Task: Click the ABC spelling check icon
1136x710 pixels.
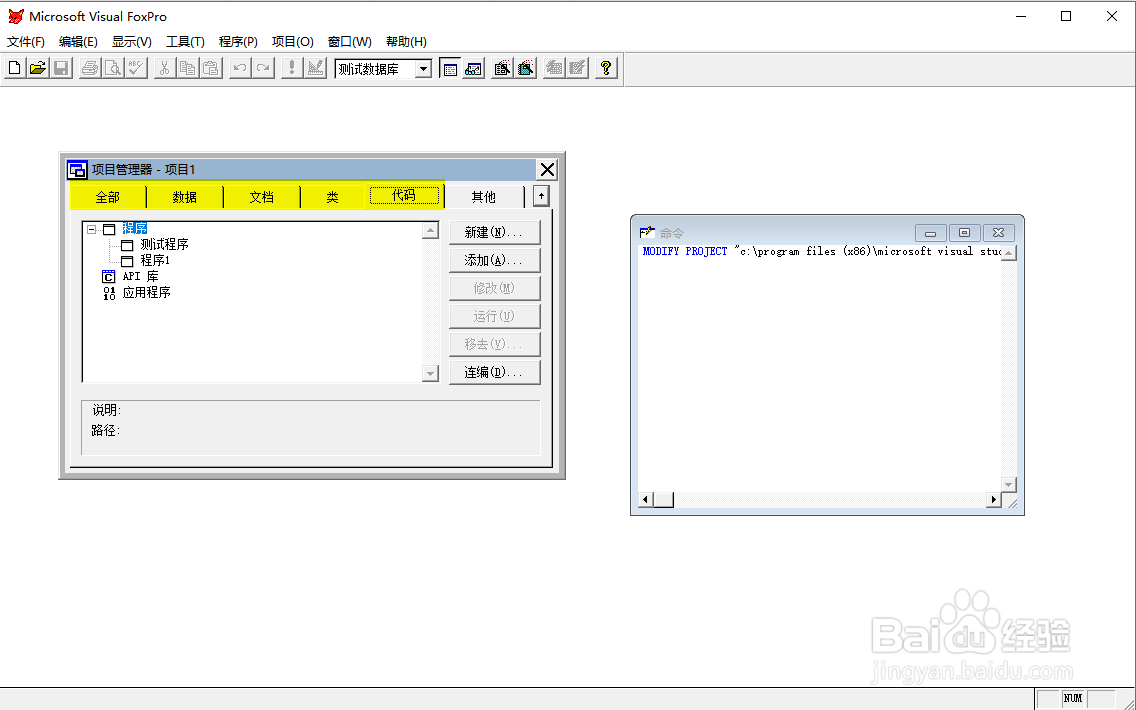Action: click(136, 68)
